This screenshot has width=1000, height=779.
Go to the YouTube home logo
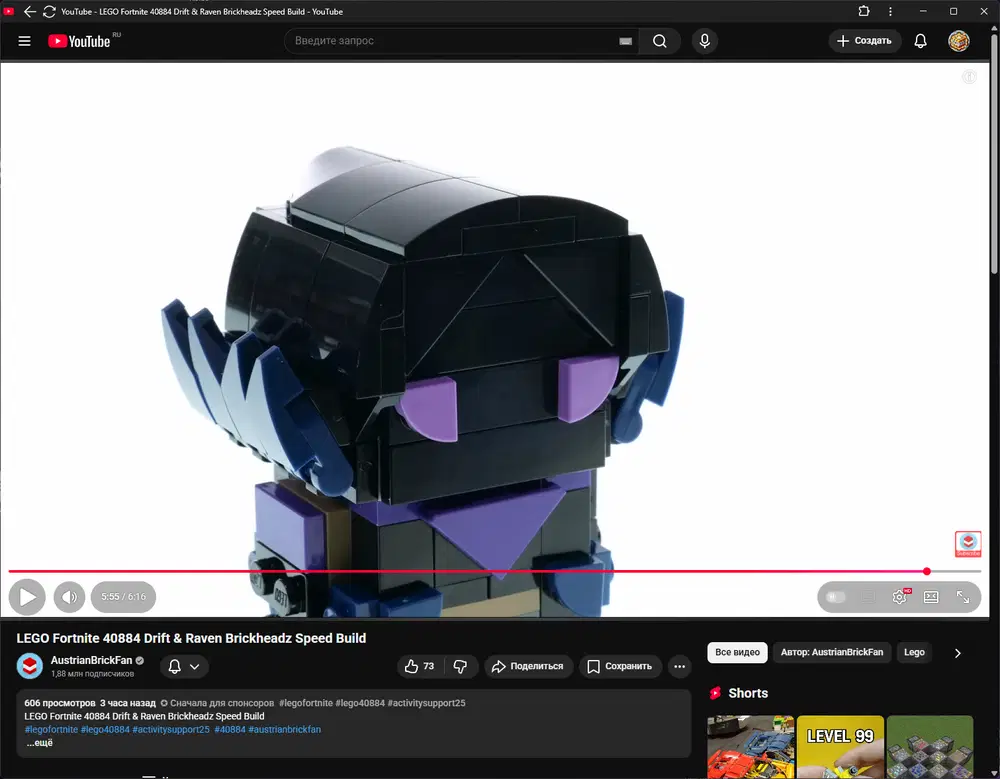(79, 41)
